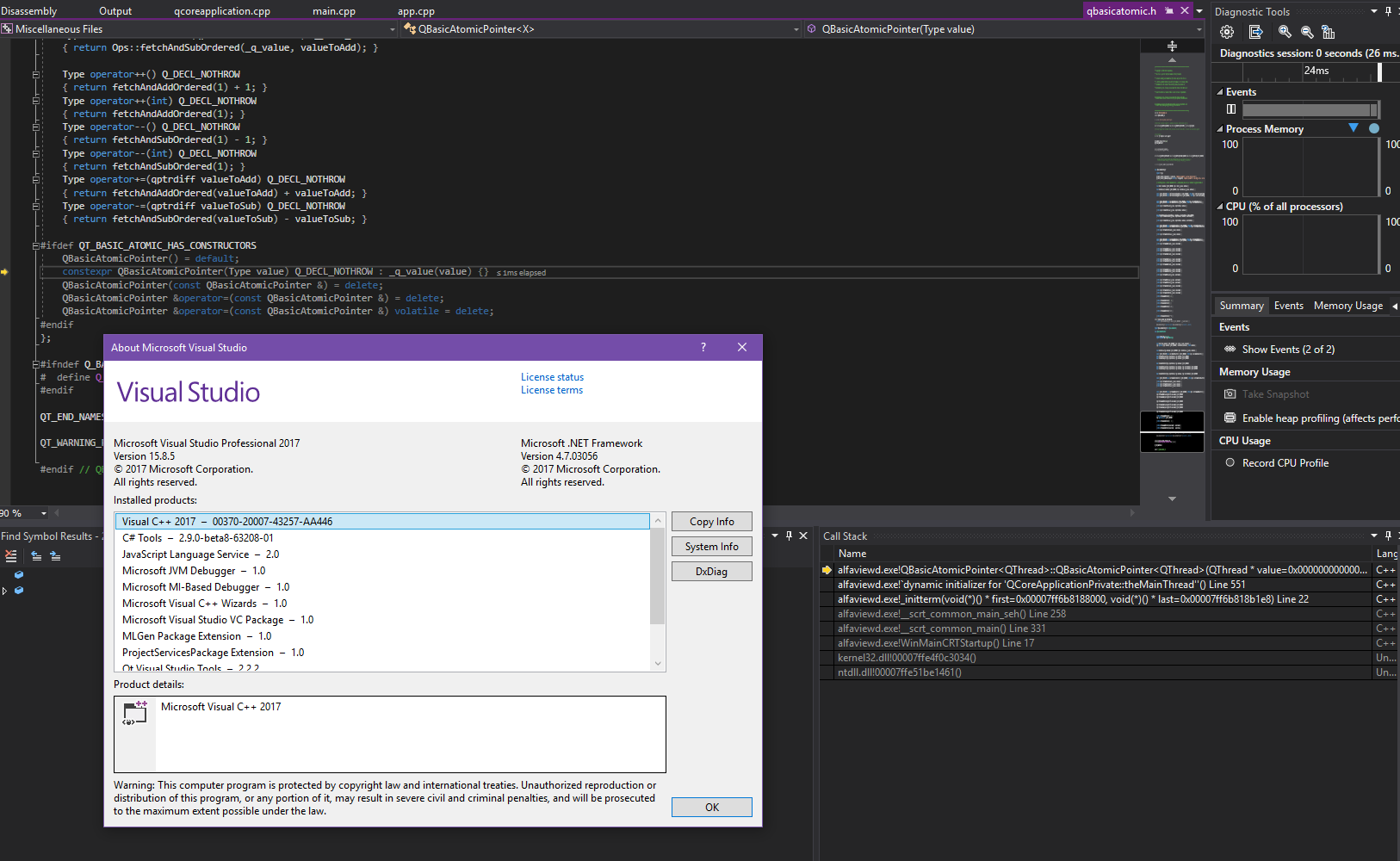Screen dimensions: 1400x861
Task: Click the split editor handle above the scrollbar
Action: pos(1172,46)
